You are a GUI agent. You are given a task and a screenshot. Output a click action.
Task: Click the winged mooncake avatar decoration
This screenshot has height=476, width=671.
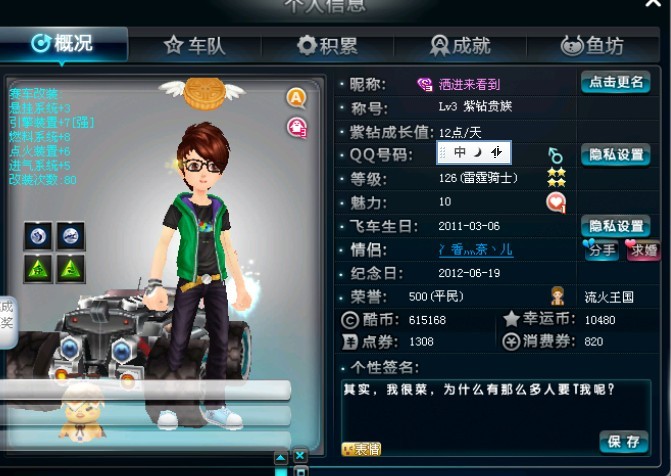click(204, 93)
